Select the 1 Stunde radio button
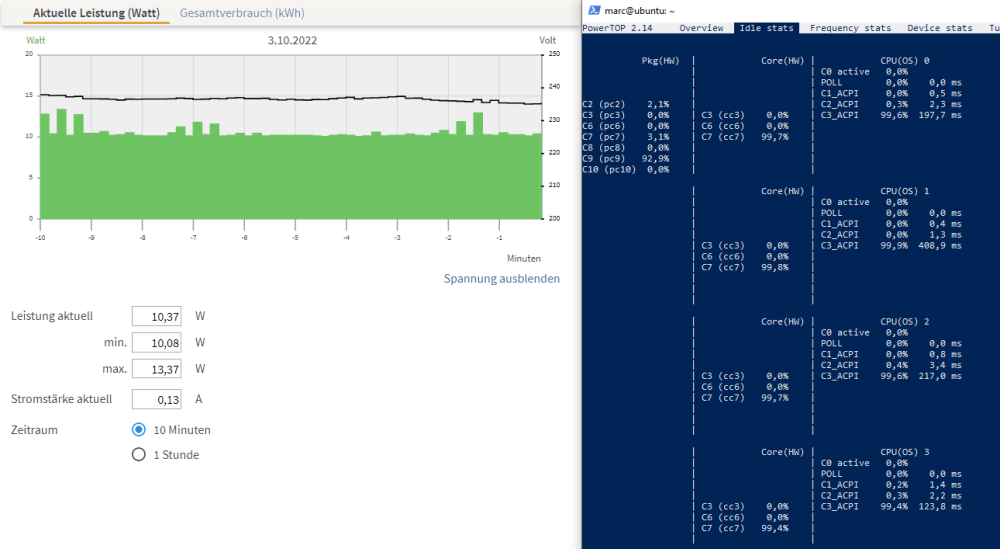The image size is (1000, 549). [138, 455]
